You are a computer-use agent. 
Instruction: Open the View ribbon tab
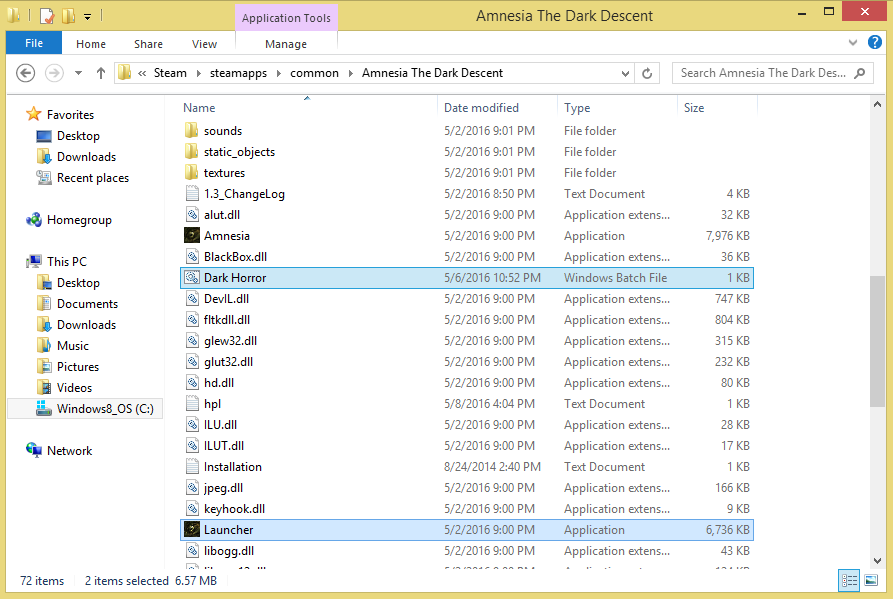point(204,44)
